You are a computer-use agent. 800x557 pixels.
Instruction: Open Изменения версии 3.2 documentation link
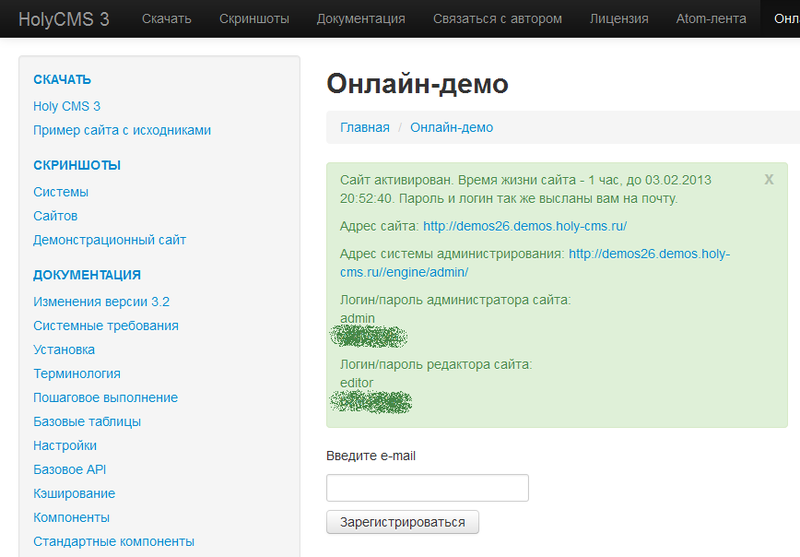click(x=101, y=301)
